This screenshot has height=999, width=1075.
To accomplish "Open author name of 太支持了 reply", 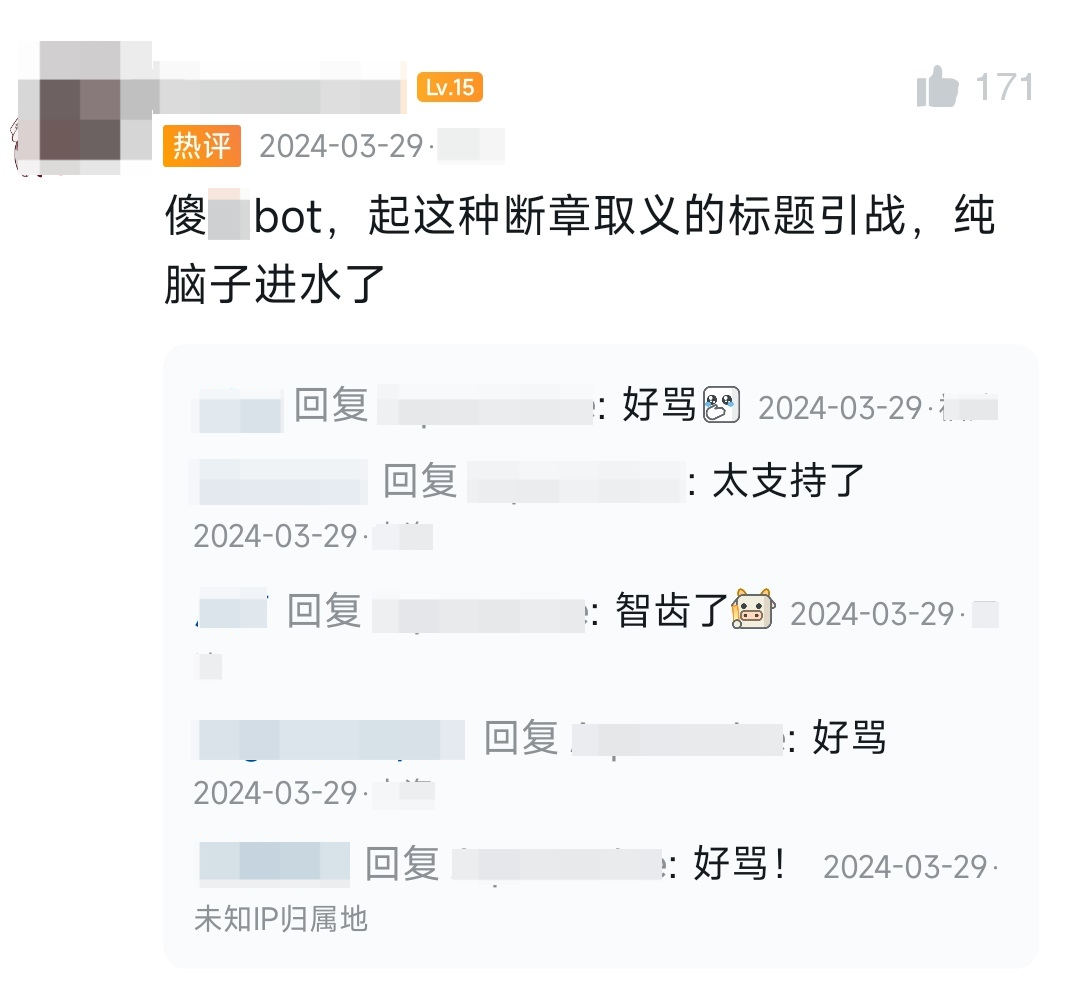I will pyautogui.click(x=282, y=482).
